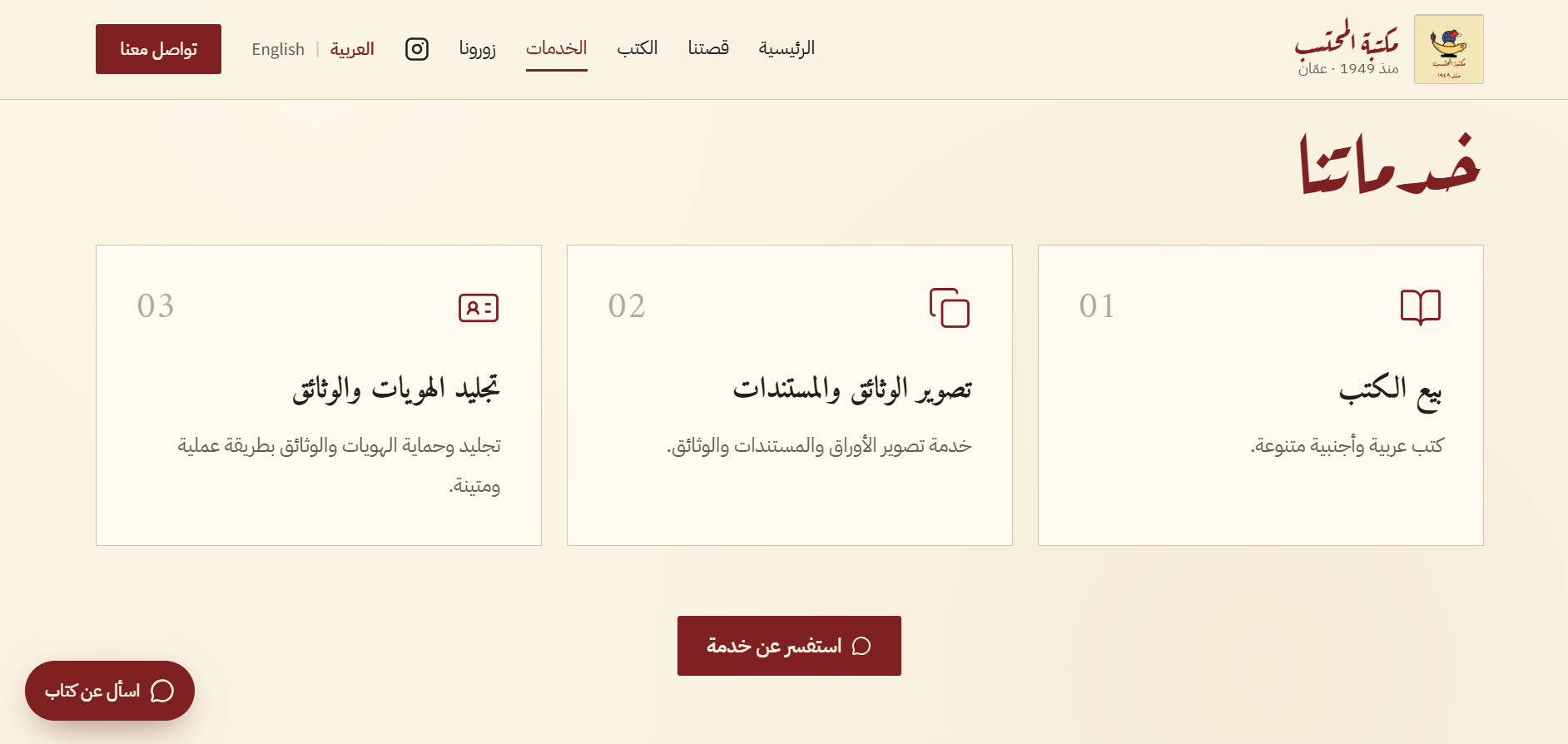The image size is (1568, 744).
Task: Open the الكتب navigation item
Action: point(638,48)
